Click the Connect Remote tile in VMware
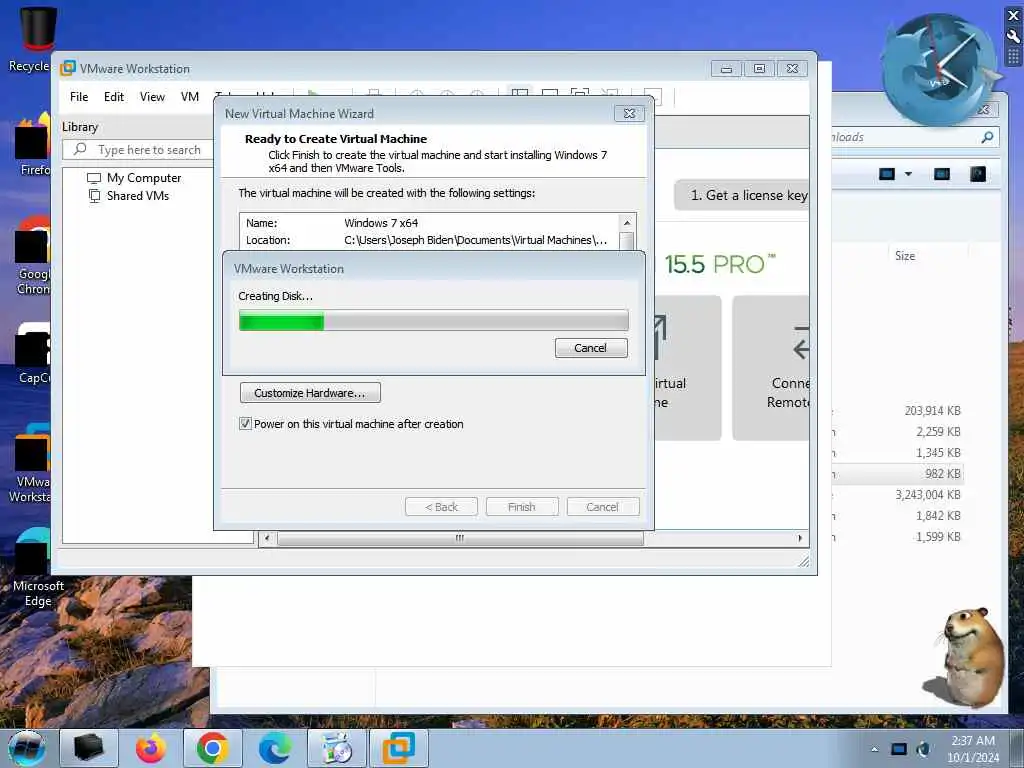The height and width of the screenshot is (768, 1024). [771, 368]
